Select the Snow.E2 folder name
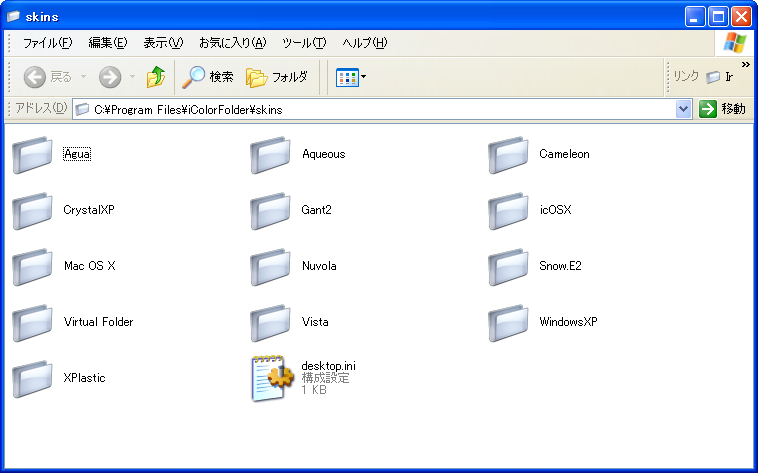Image resolution: width=758 pixels, height=473 pixels. (560, 266)
